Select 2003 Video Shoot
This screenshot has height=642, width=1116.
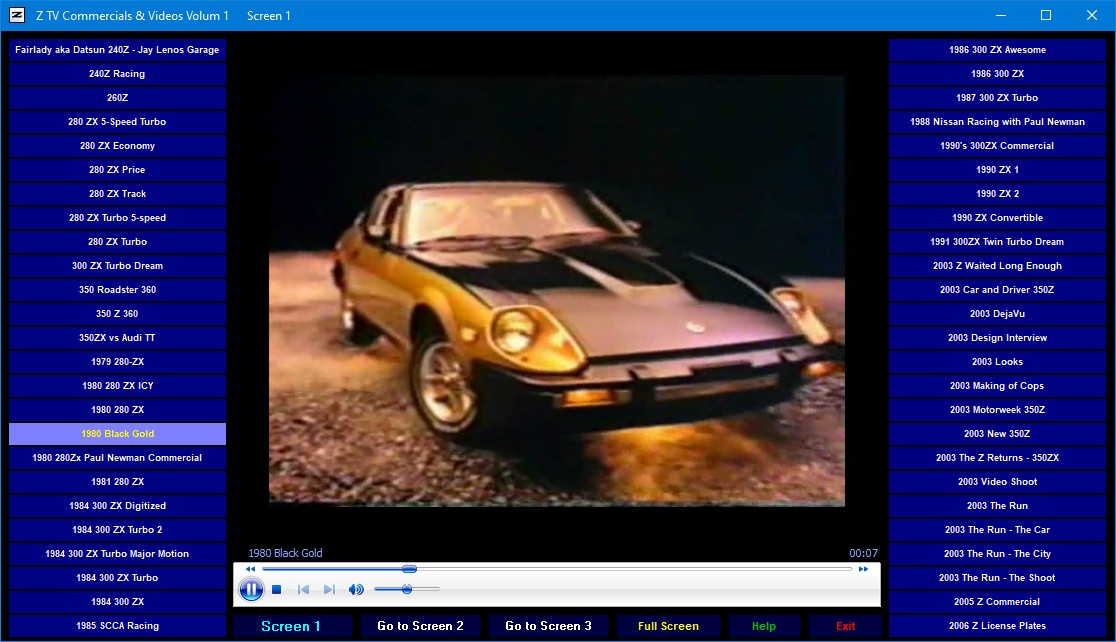997,482
